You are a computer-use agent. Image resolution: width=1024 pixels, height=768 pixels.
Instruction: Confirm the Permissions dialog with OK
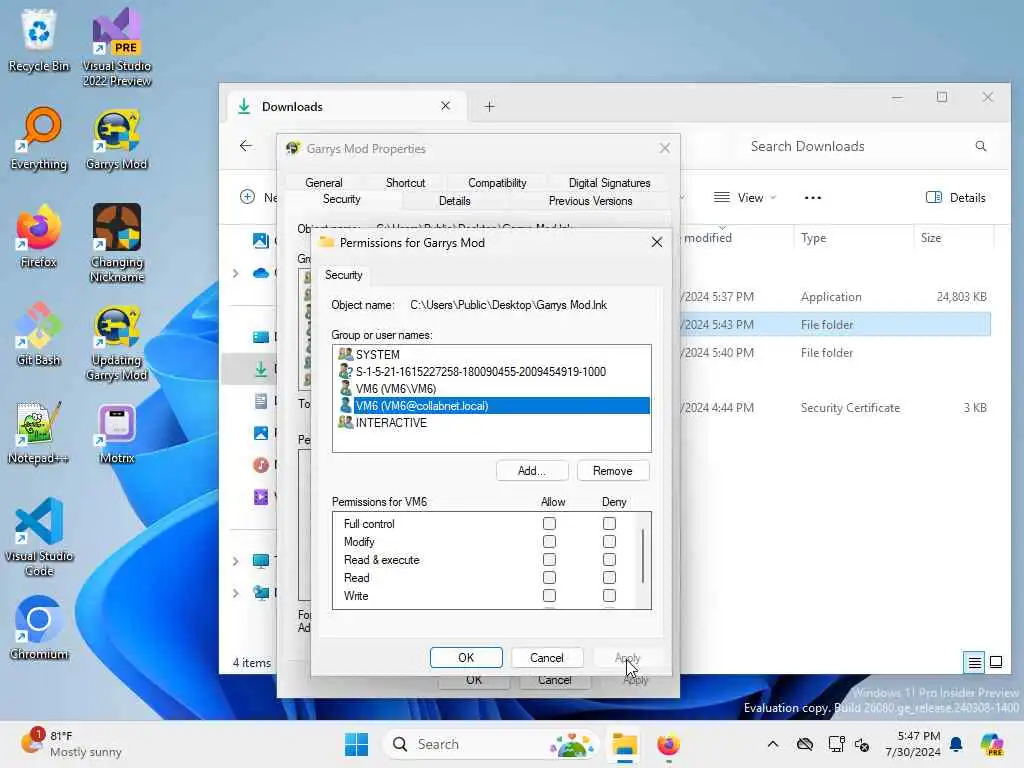[466, 658]
